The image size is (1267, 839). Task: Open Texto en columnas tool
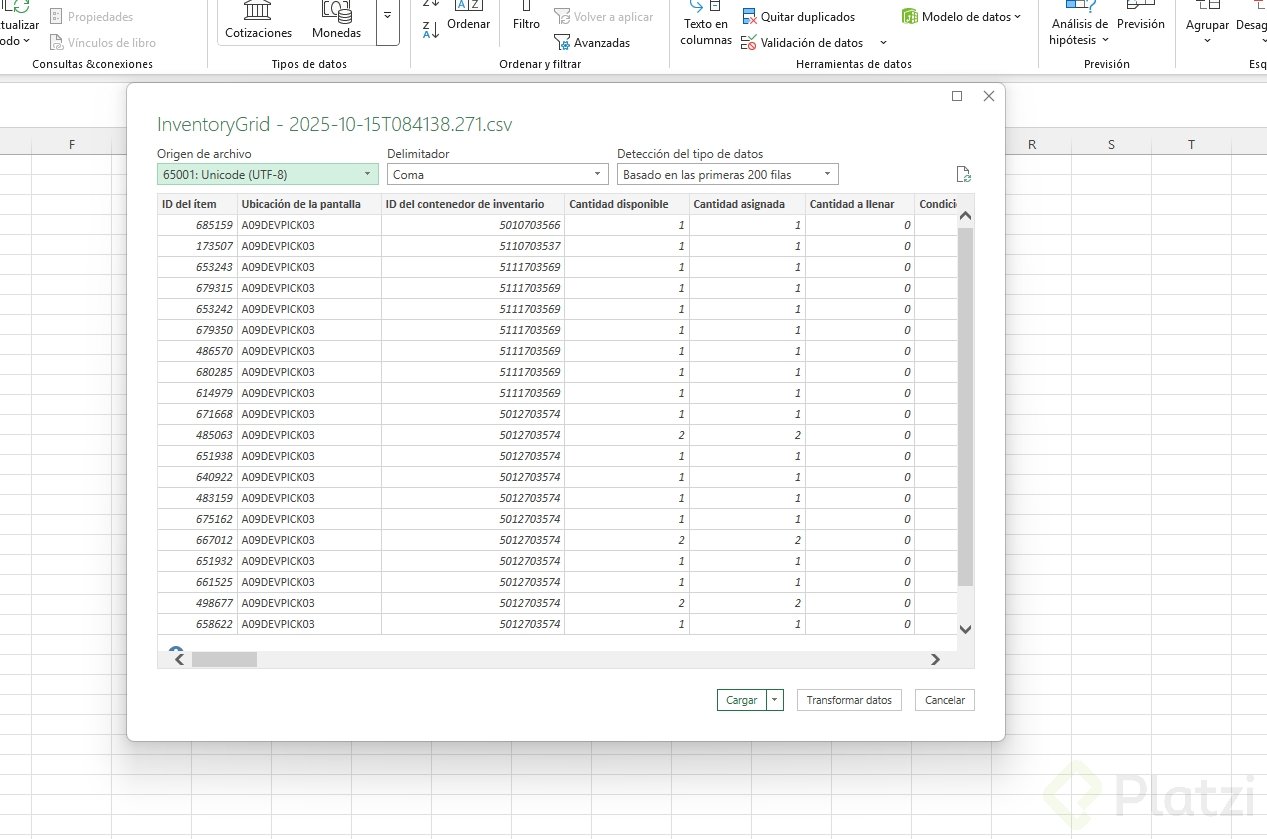[x=706, y=24]
